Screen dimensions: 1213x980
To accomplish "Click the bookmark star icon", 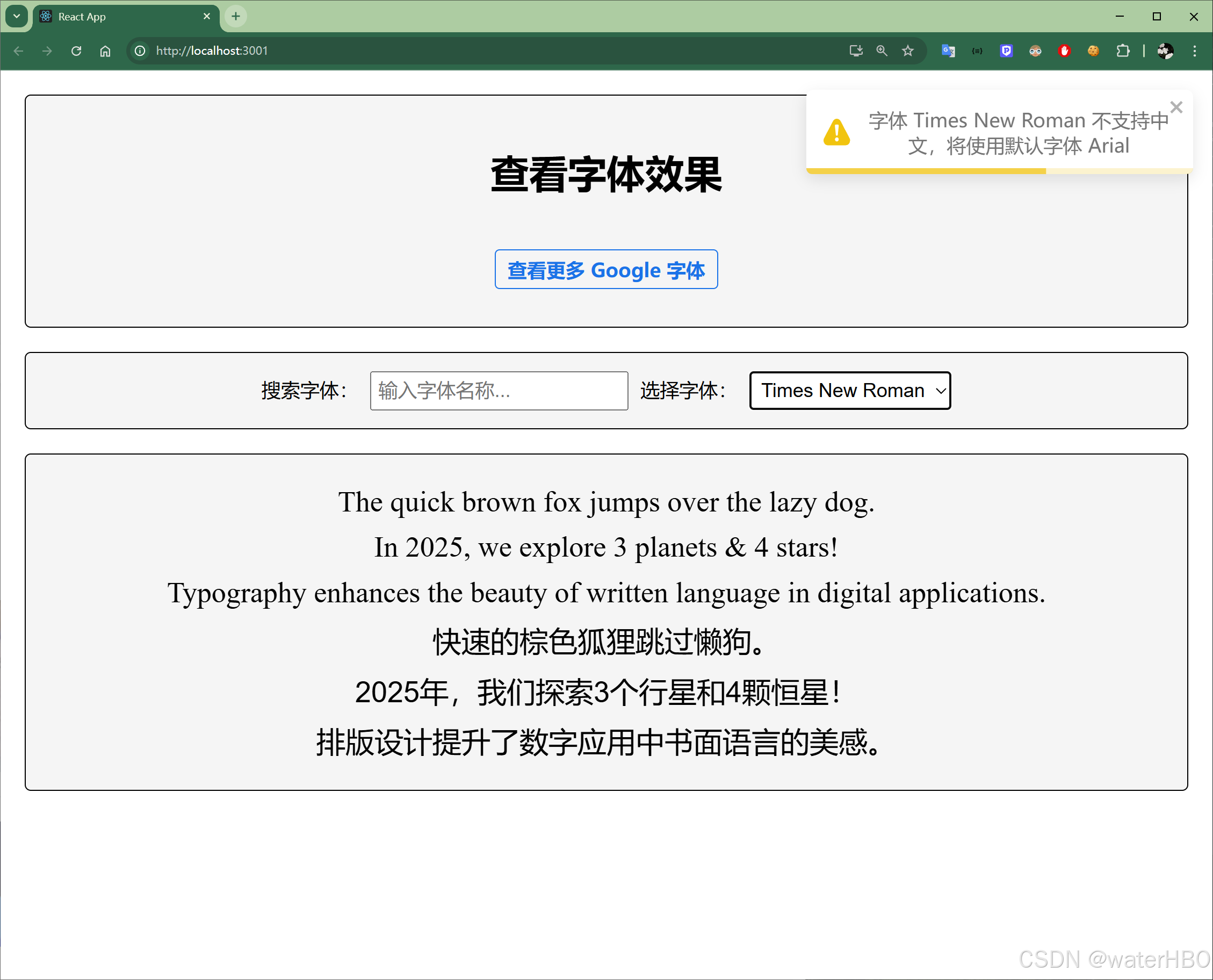I will pyautogui.click(x=908, y=51).
